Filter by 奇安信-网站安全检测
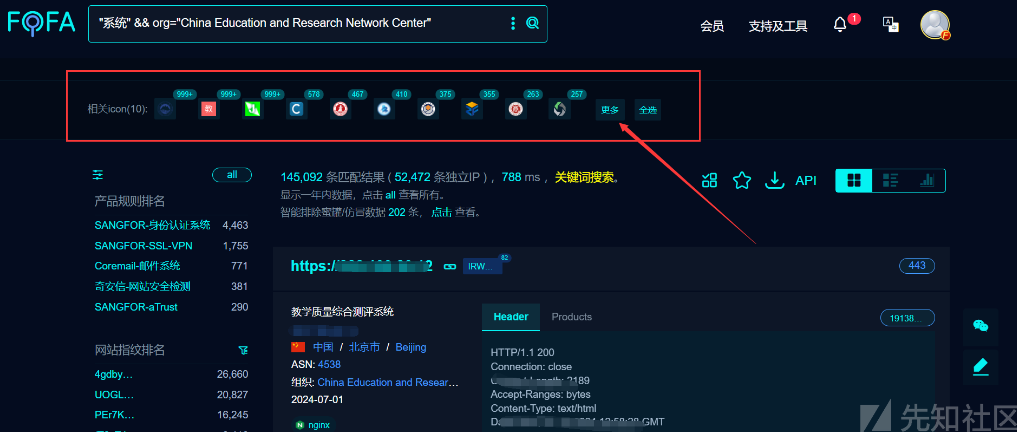The image size is (1017, 432). [x=142, y=286]
